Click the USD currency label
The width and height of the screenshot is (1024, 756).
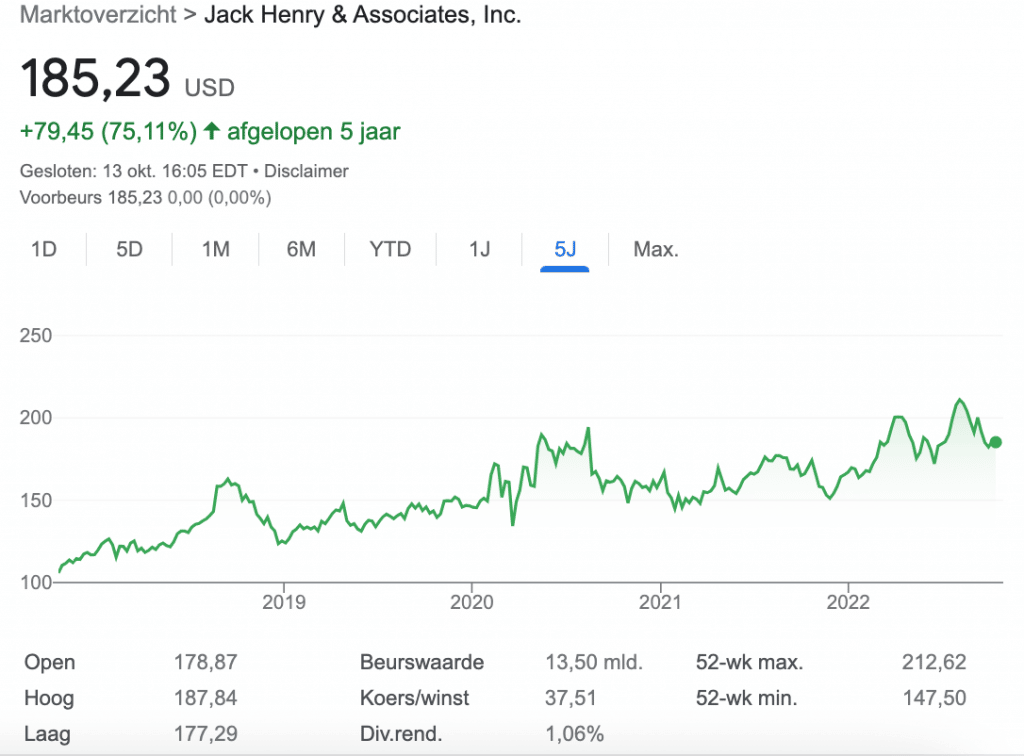pos(209,87)
